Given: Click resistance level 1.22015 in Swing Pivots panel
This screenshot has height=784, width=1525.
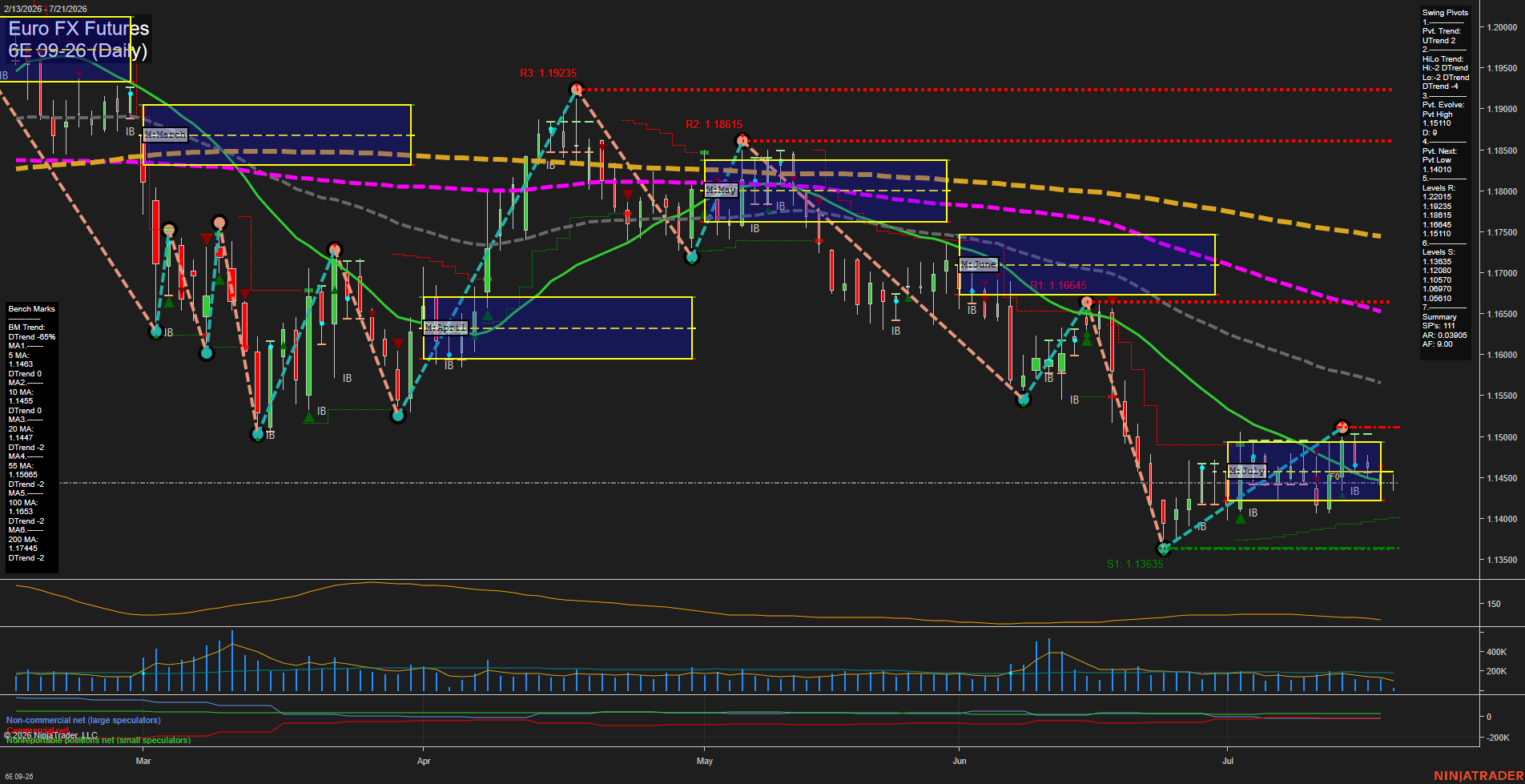Looking at the screenshot, I should [1437, 197].
